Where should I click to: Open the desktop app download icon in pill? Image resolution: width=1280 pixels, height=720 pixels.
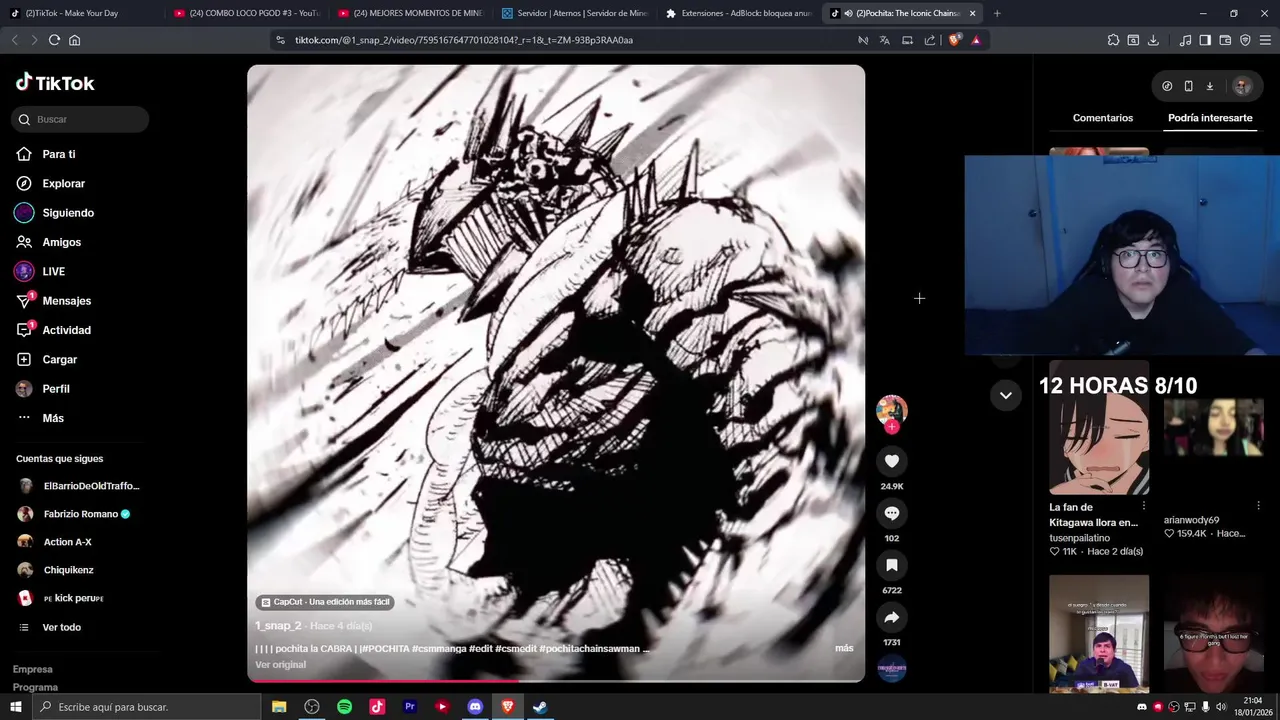pyautogui.click(x=1209, y=86)
